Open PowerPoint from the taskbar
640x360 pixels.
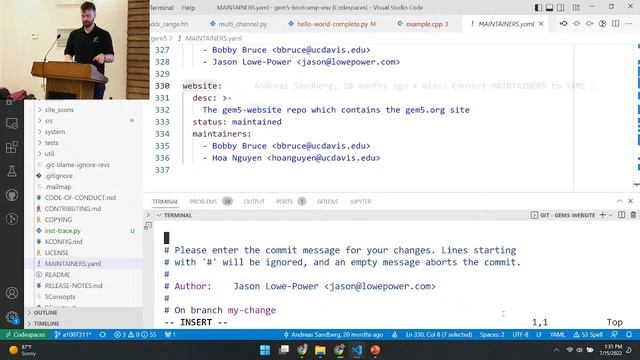[x=375, y=350]
